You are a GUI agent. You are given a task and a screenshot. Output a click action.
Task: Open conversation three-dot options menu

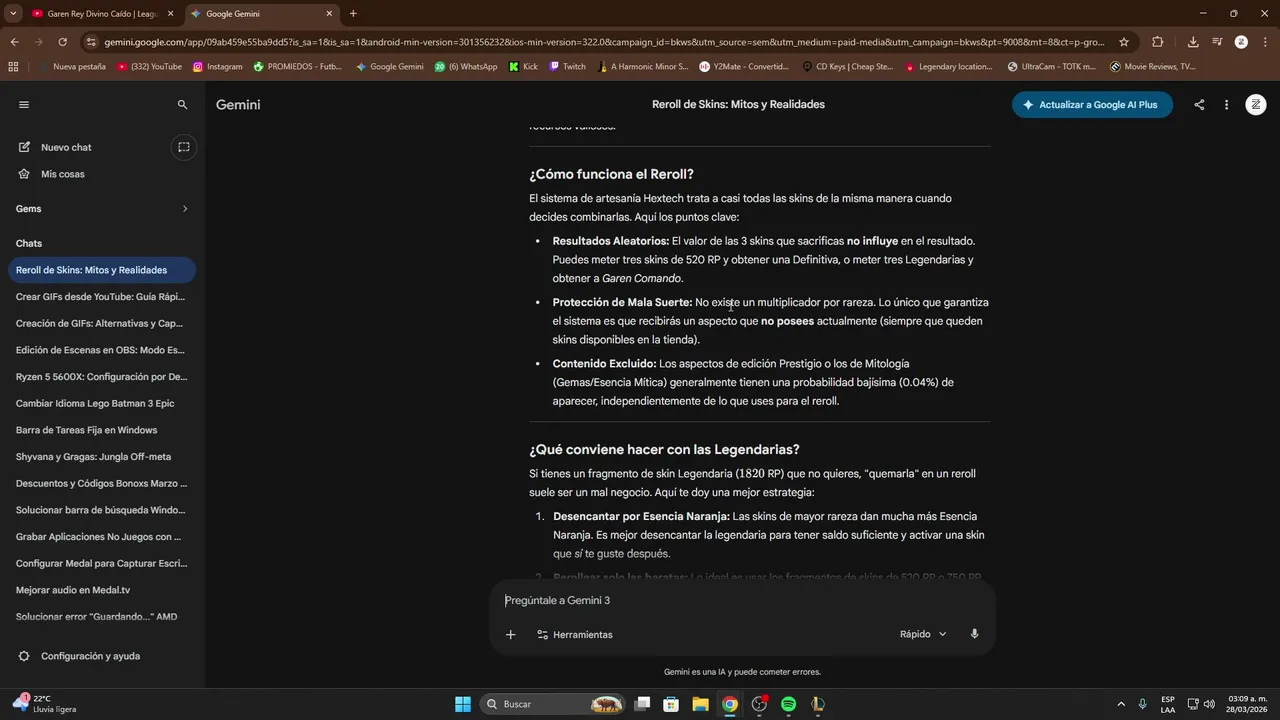pyautogui.click(x=1226, y=105)
